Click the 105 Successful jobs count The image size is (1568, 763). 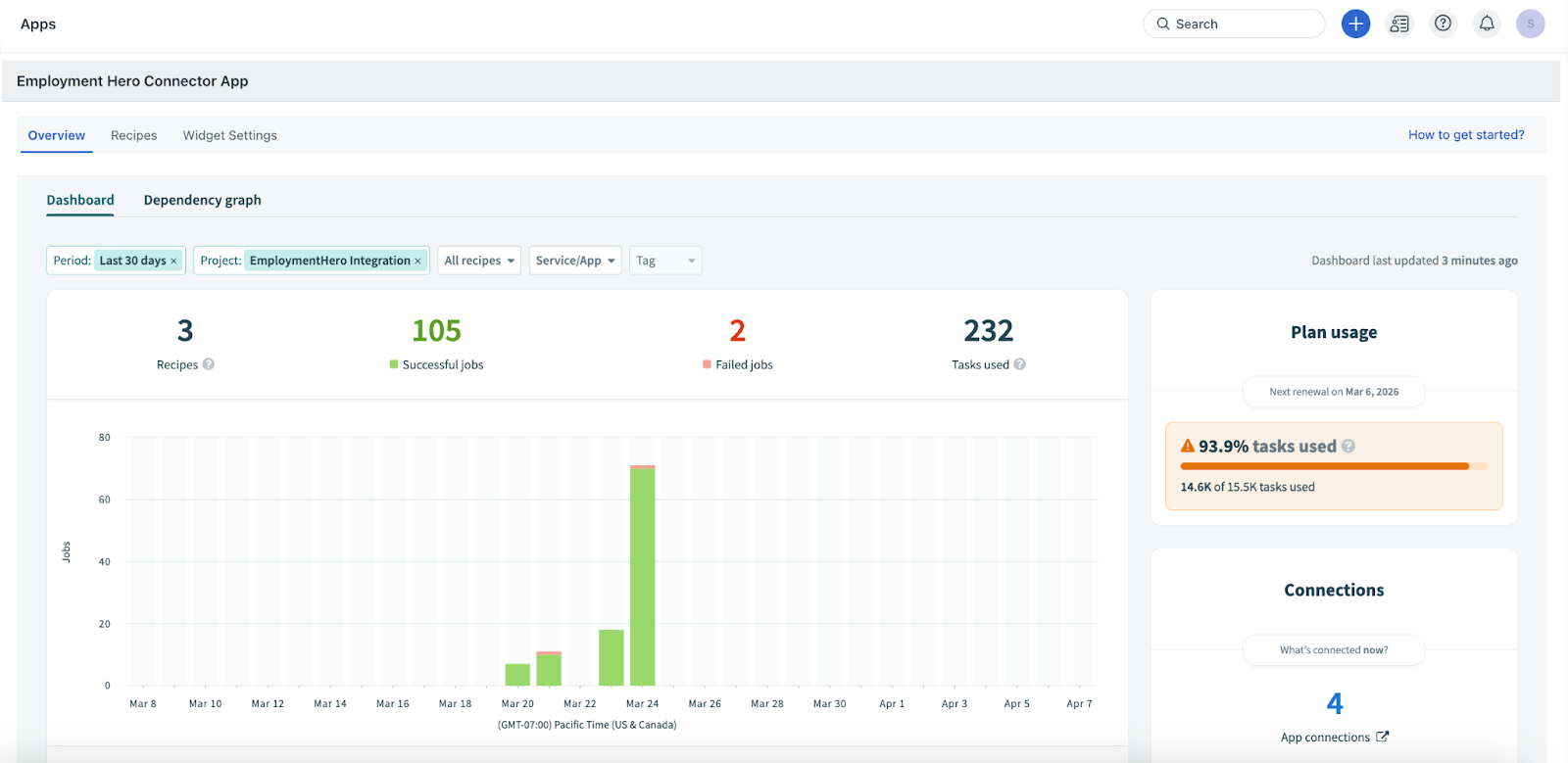[436, 331]
